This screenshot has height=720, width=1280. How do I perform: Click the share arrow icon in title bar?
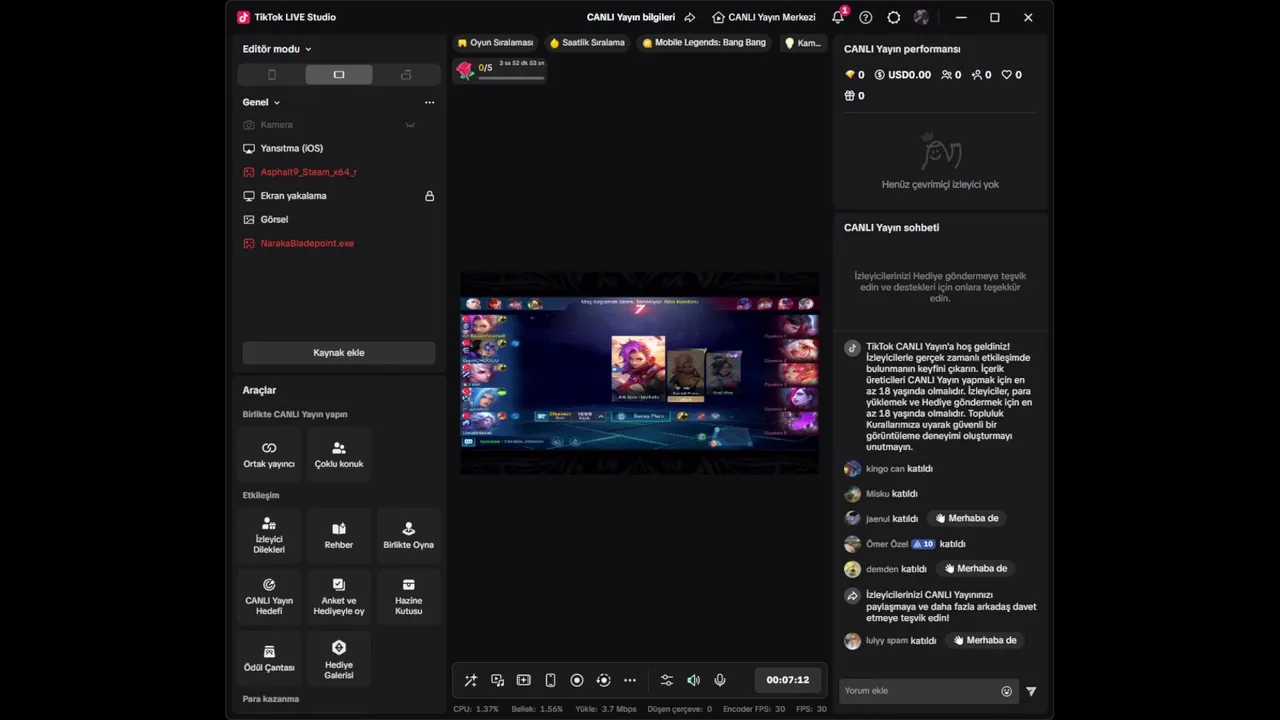point(690,17)
